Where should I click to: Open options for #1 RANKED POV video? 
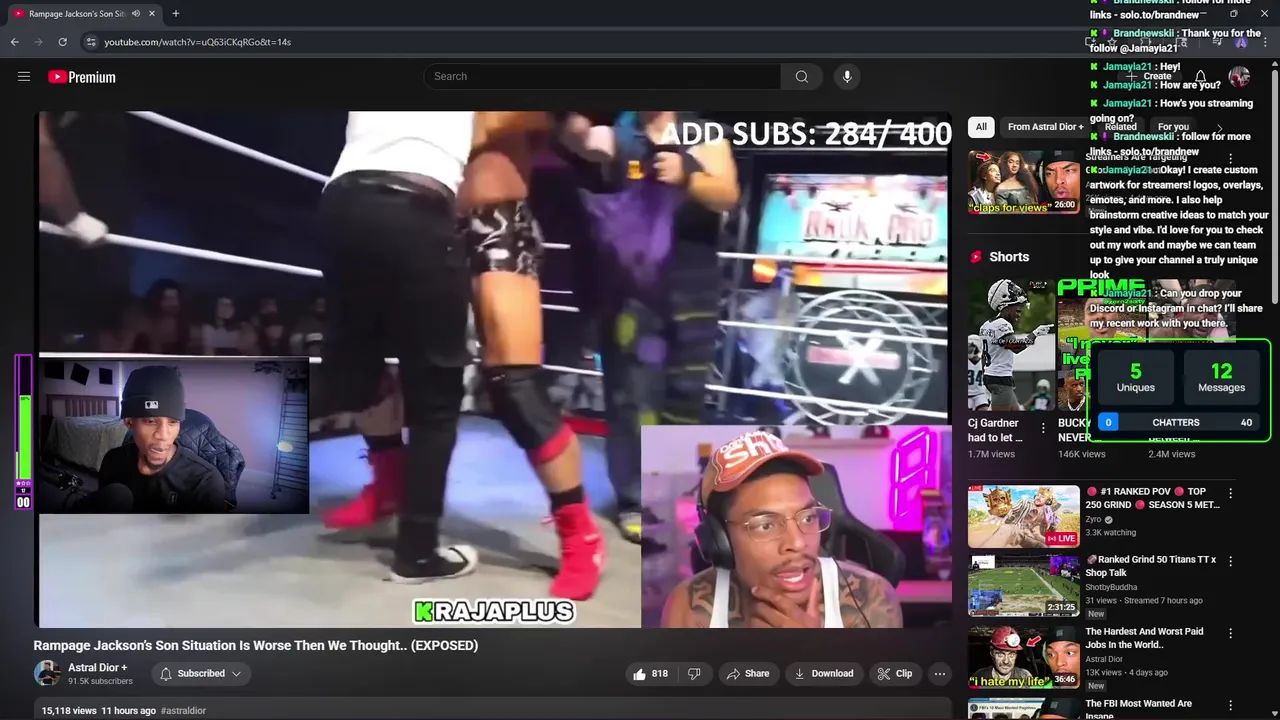[x=1230, y=493]
